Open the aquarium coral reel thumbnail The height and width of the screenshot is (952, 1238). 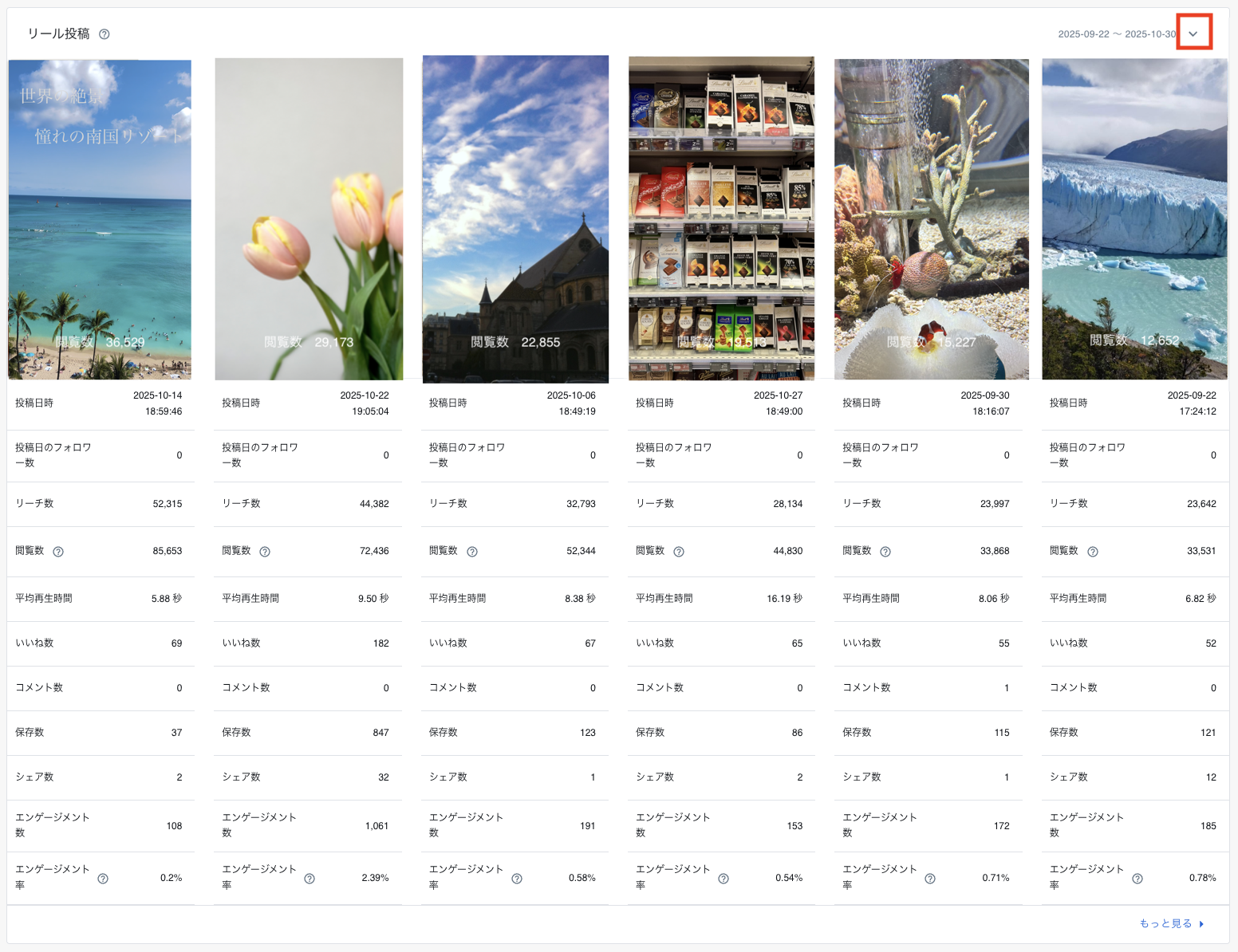pyautogui.click(x=931, y=219)
